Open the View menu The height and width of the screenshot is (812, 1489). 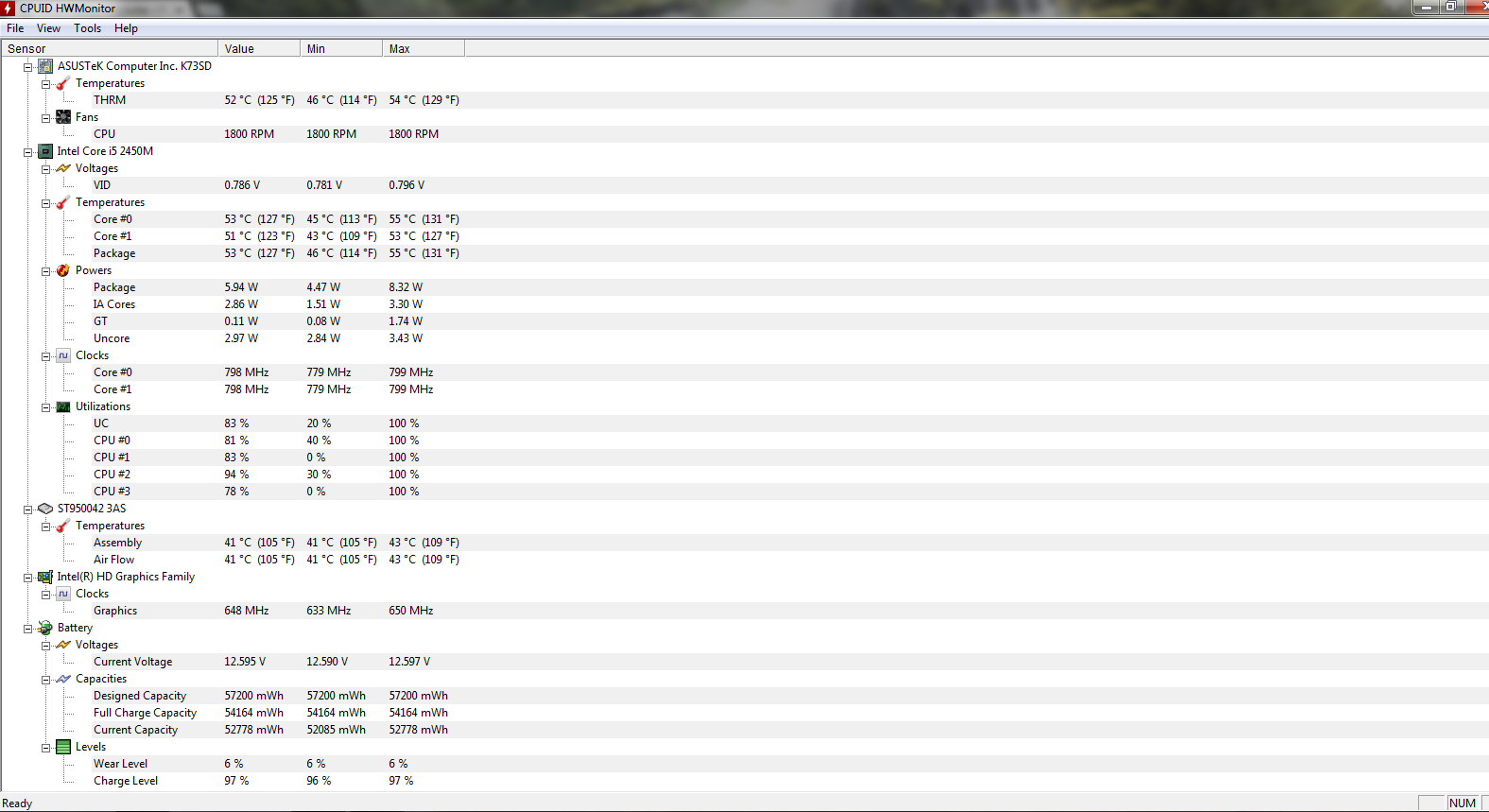click(x=48, y=28)
